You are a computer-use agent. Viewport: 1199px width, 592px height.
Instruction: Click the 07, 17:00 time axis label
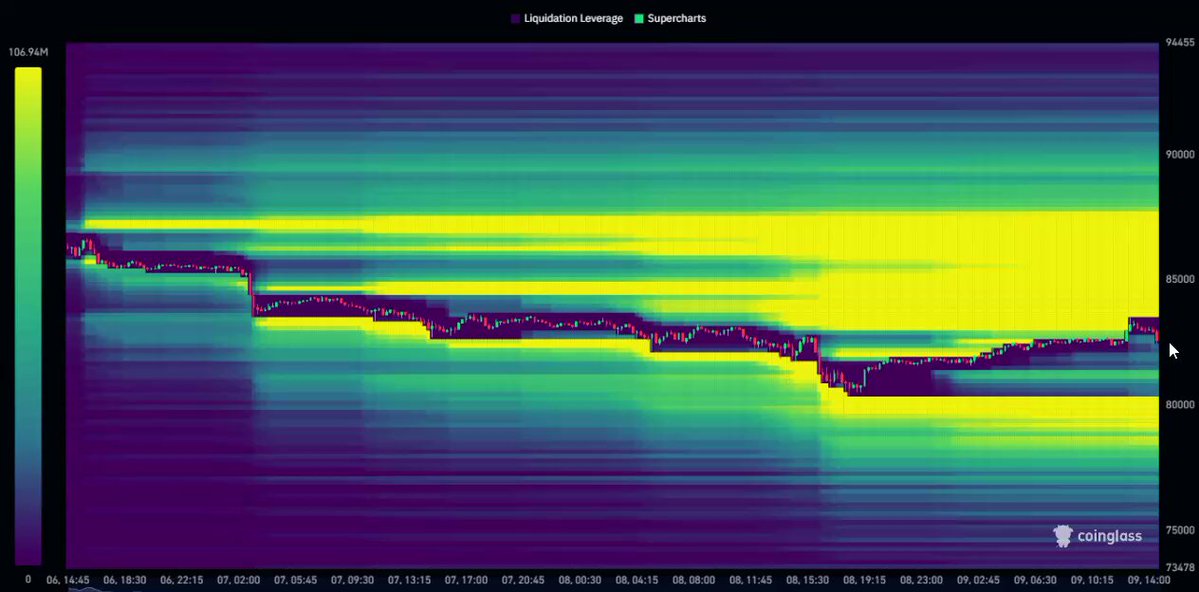pos(466,581)
